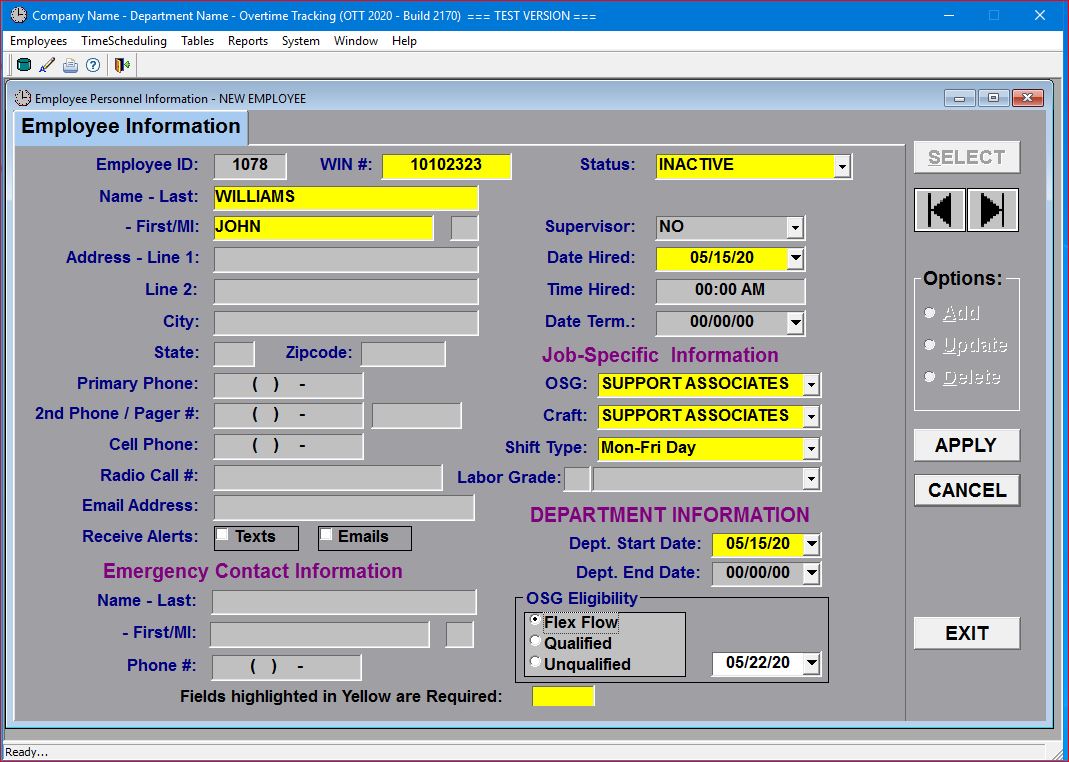This screenshot has width=1069, height=762.
Task: Click the printer toolbar icon
Action: (70, 66)
